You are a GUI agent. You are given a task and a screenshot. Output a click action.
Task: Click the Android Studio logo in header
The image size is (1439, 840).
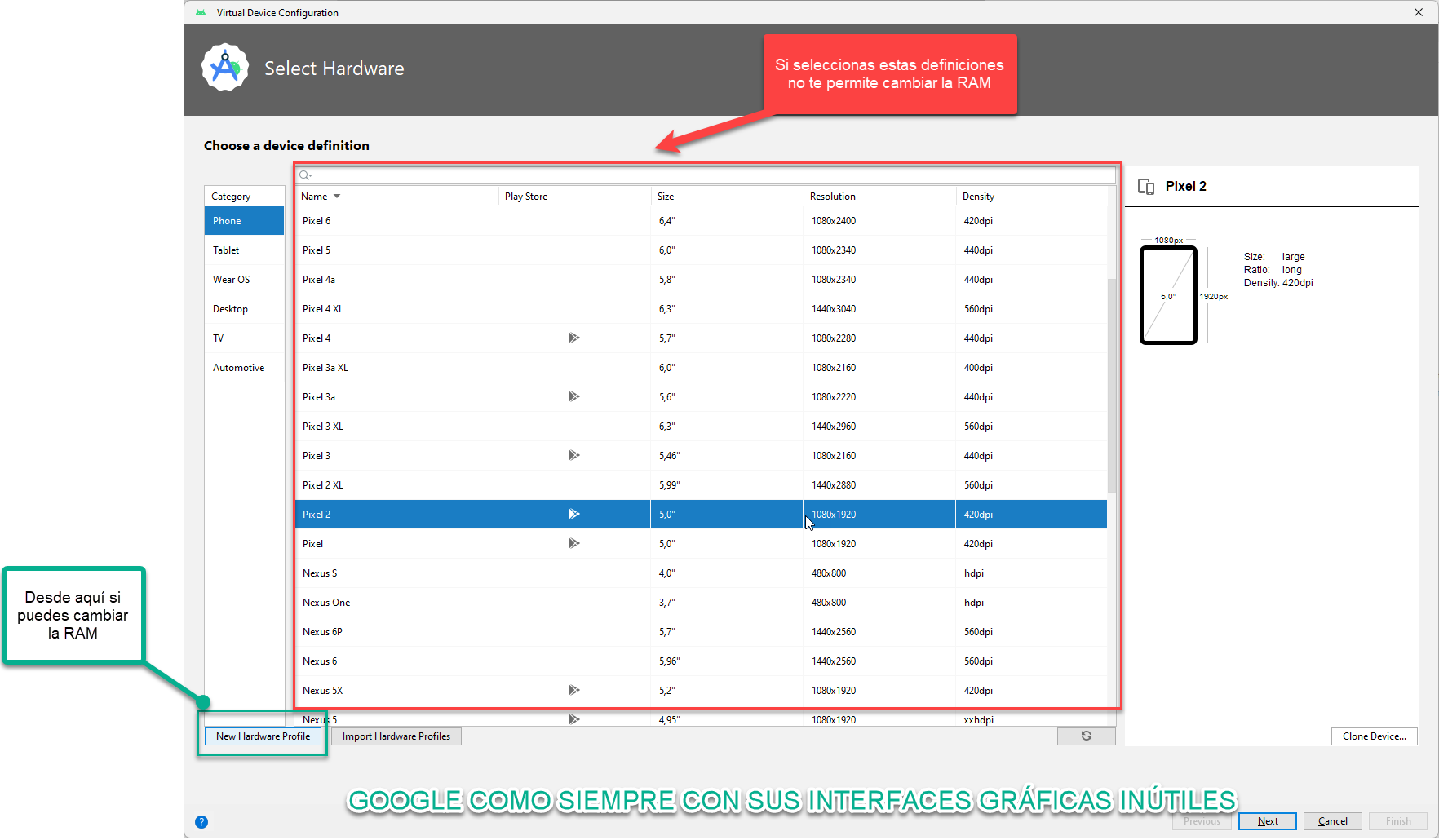pyautogui.click(x=225, y=68)
